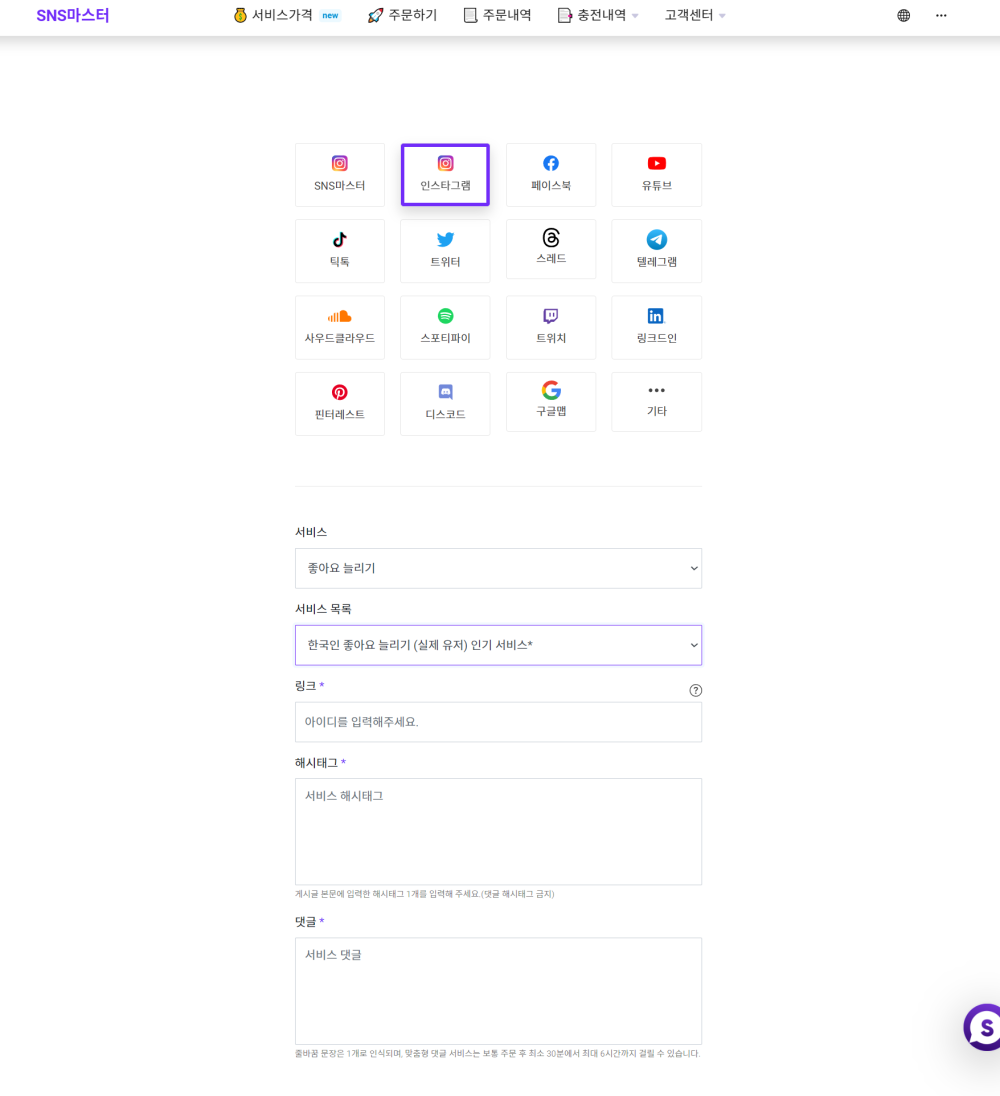Open the 스레드 category

(551, 249)
